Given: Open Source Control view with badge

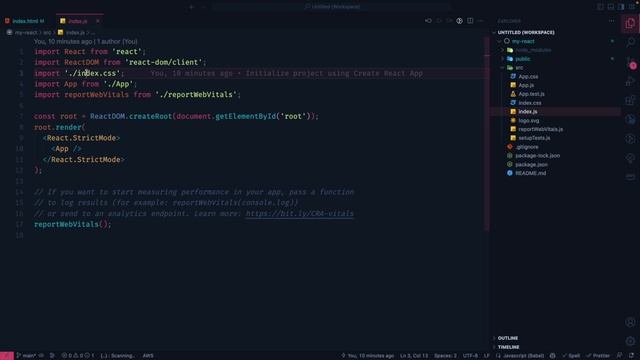Looking at the screenshot, I should [630, 62].
